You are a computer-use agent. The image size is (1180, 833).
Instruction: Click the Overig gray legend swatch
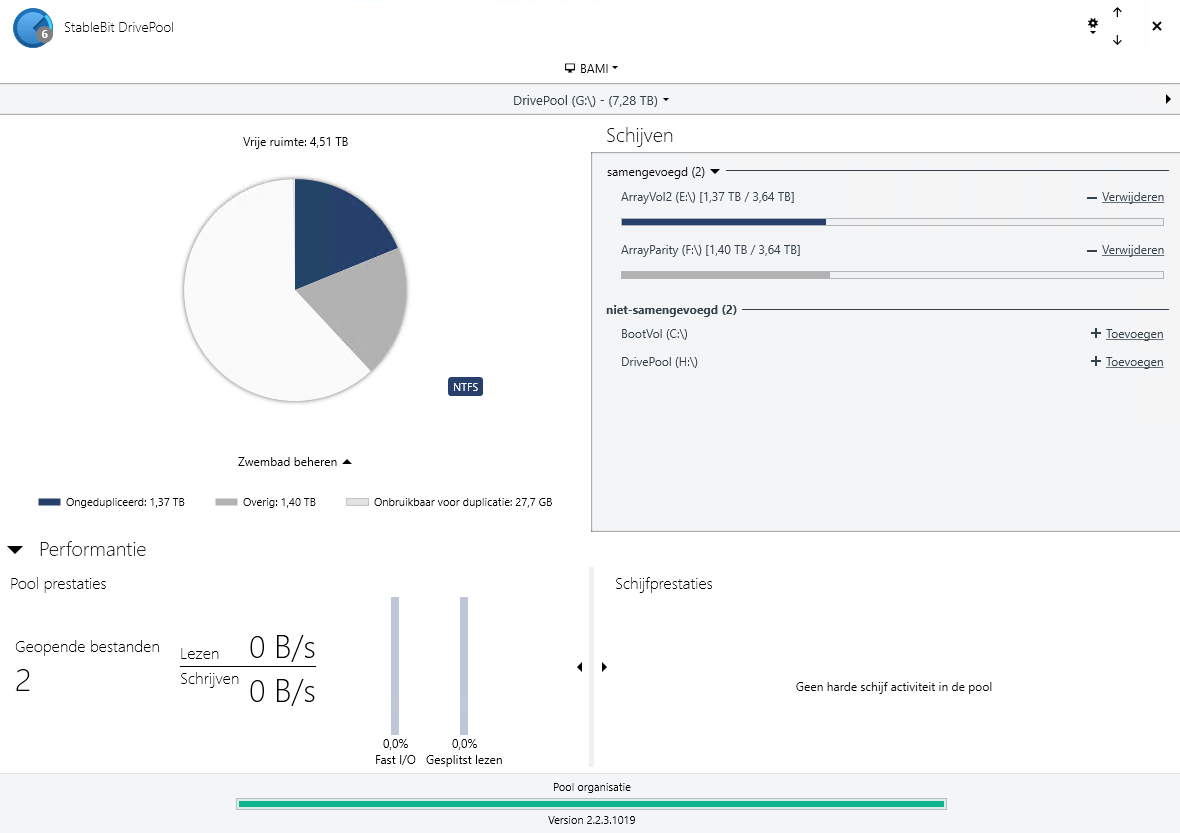[226, 502]
